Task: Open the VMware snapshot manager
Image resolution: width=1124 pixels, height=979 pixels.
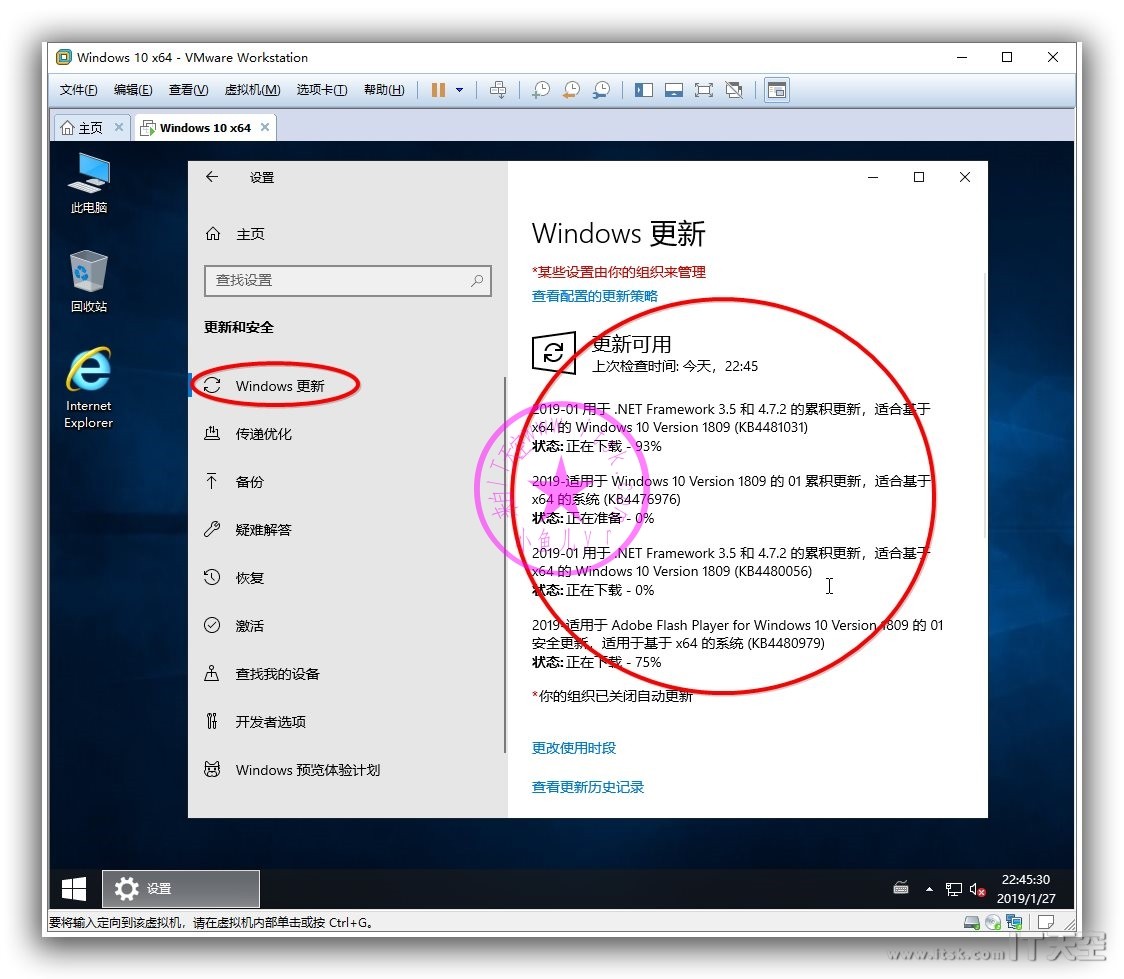Action: tap(601, 90)
